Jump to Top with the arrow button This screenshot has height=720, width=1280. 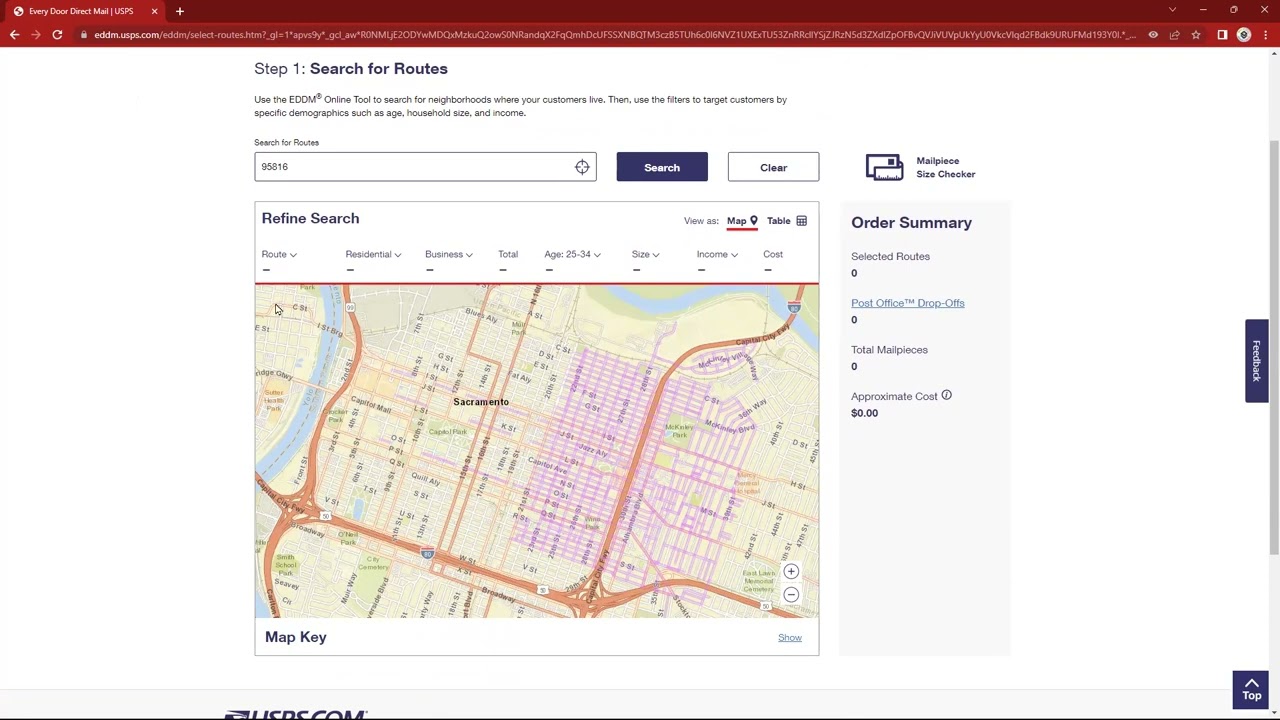(x=1251, y=689)
